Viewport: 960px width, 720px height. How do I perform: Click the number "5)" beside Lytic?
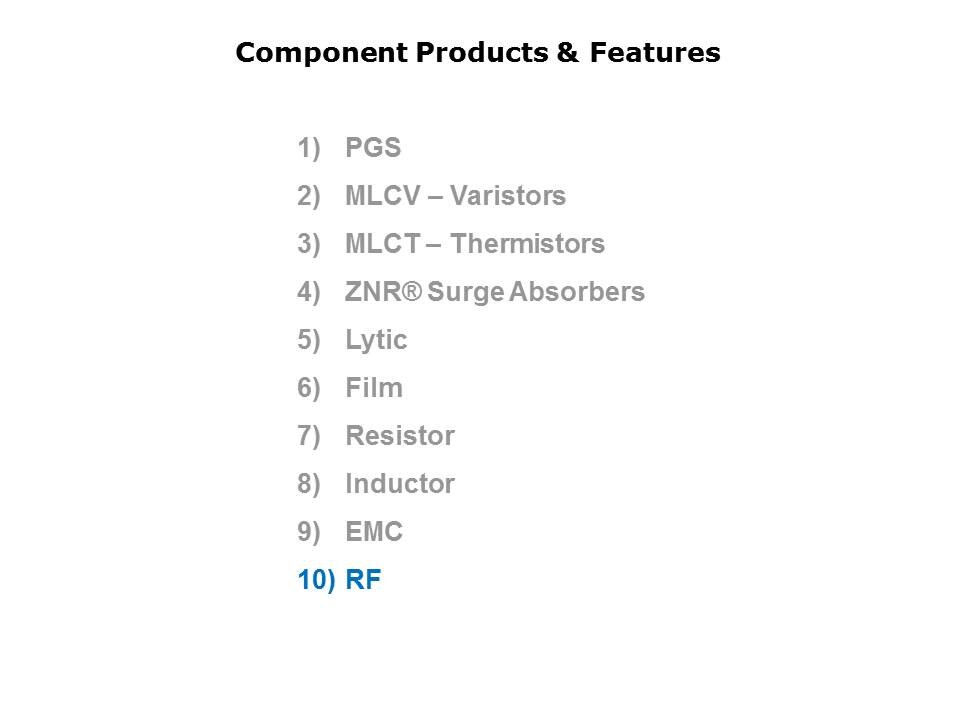(x=308, y=341)
